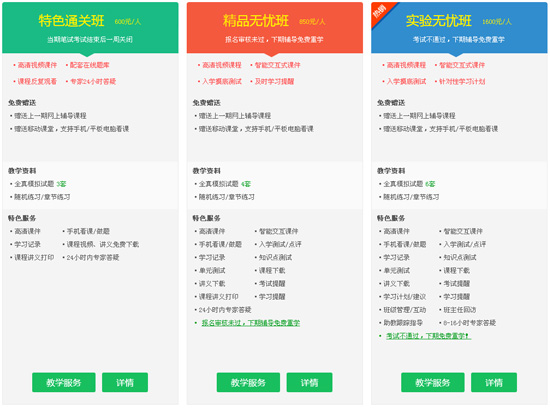Click red feature 高清视频课件 in 特色通关班

tap(37, 65)
